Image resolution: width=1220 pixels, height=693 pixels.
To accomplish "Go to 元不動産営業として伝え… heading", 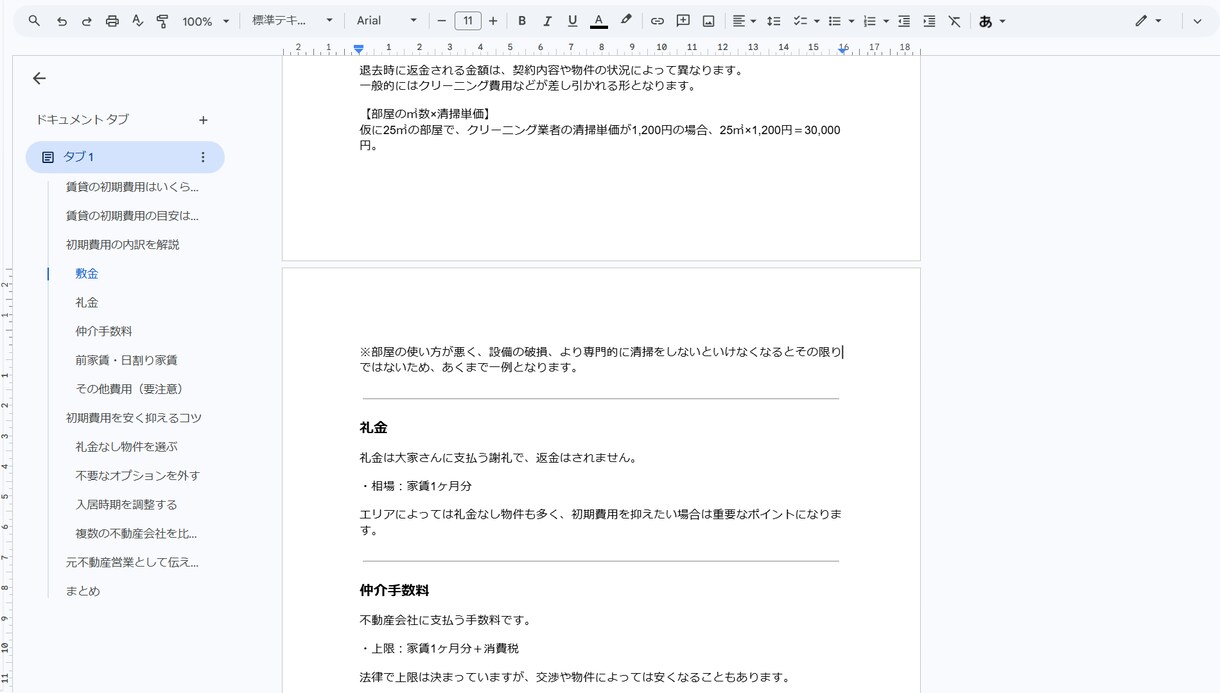I will [132, 563].
